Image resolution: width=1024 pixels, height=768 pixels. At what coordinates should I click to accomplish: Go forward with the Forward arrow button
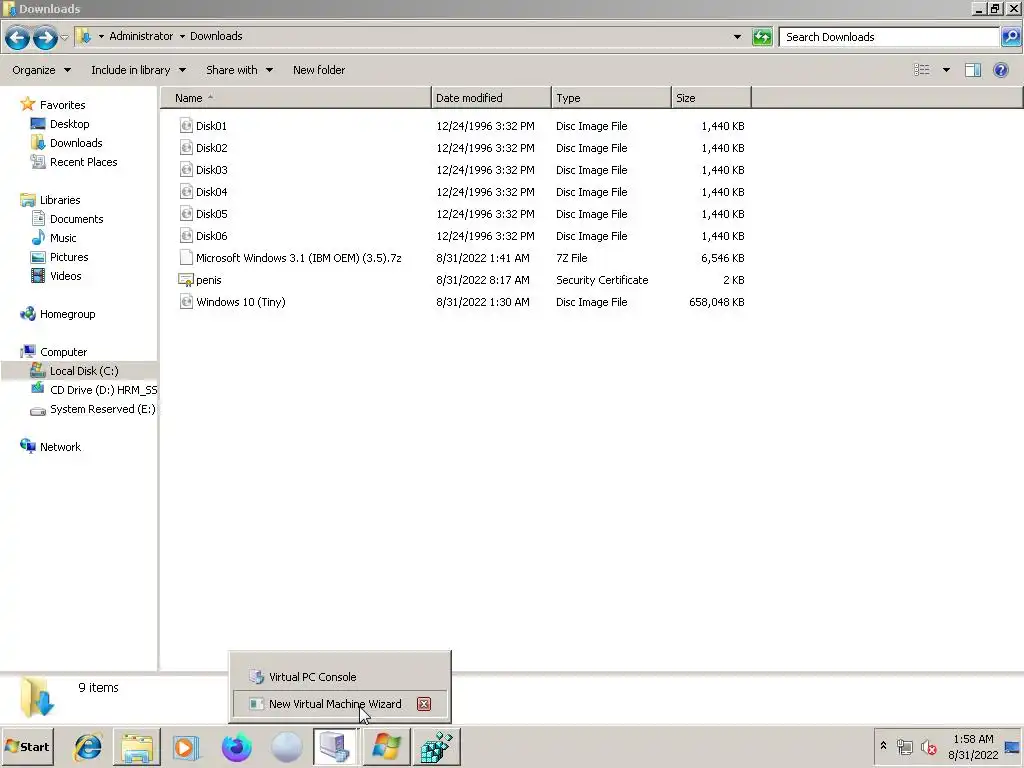[x=45, y=37]
